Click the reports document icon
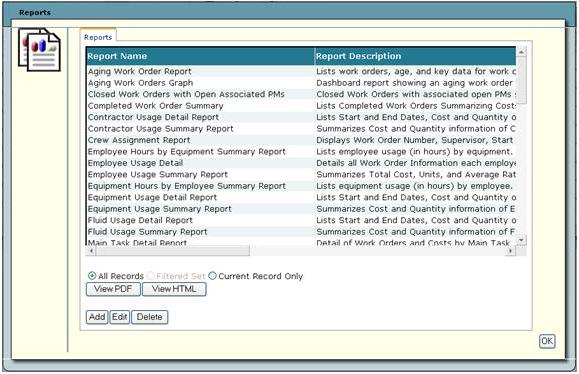Screen dimensions: 579x374 point(39,49)
